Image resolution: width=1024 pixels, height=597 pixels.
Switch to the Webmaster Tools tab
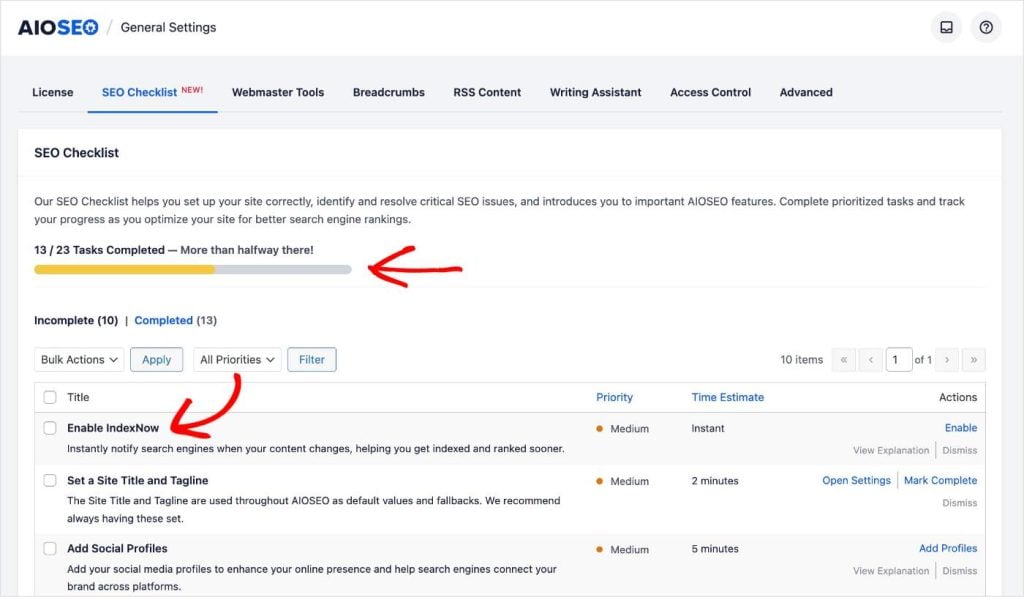point(276,92)
